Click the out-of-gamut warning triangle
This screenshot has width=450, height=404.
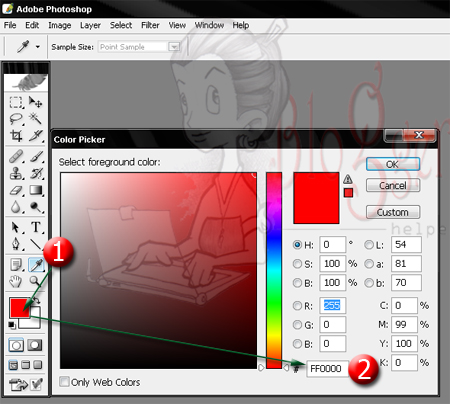348,179
